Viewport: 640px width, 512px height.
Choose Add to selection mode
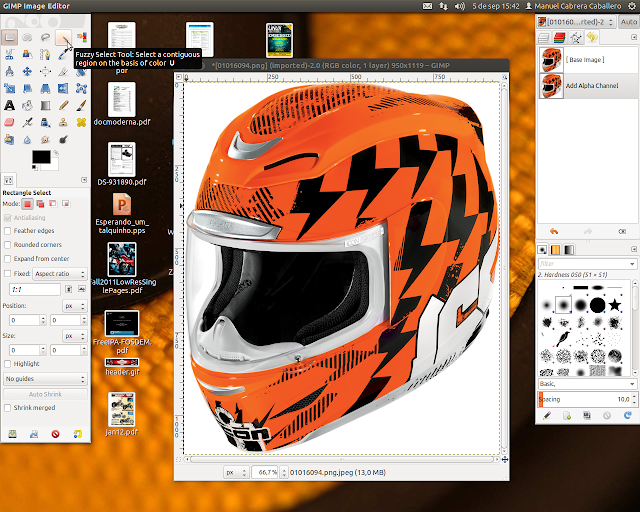[x=40, y=203]
